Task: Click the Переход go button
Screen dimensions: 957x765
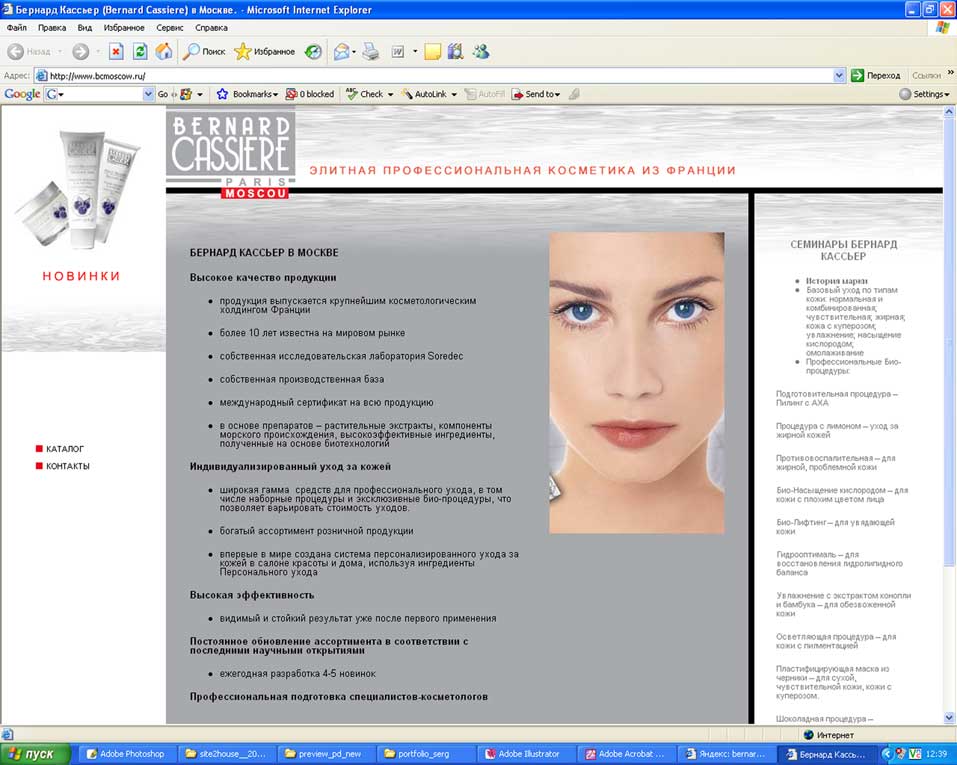Action: [x=876, y=75]
